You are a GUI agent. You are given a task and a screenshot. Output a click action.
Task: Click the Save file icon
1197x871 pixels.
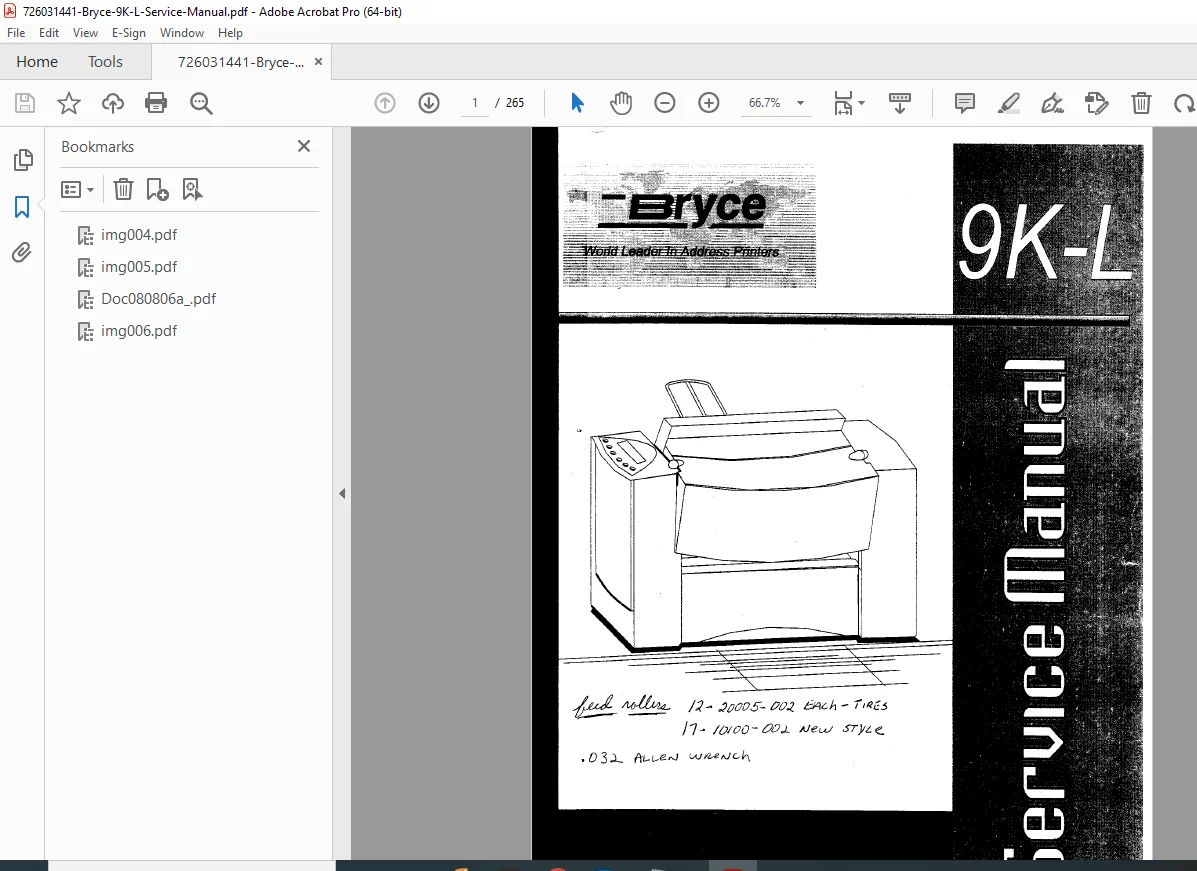[x=24, y=103]
